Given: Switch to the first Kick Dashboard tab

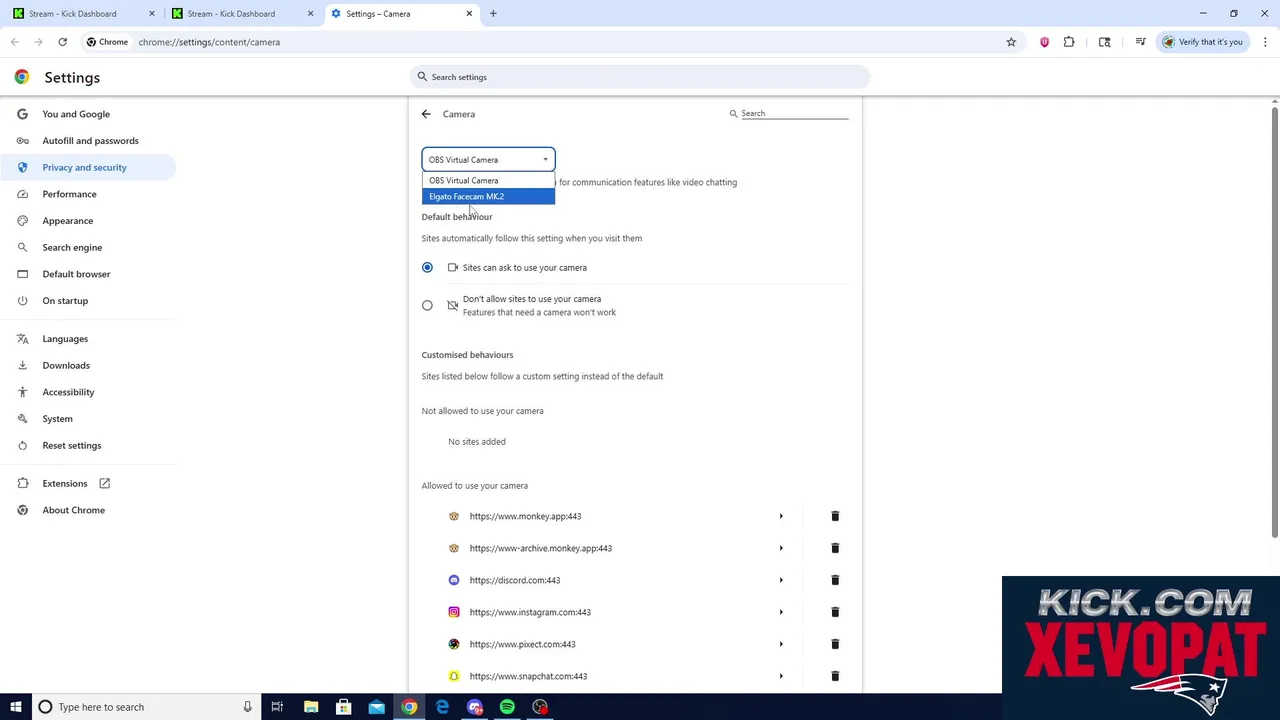Looking at the screenshot, I should pos(82,14).
